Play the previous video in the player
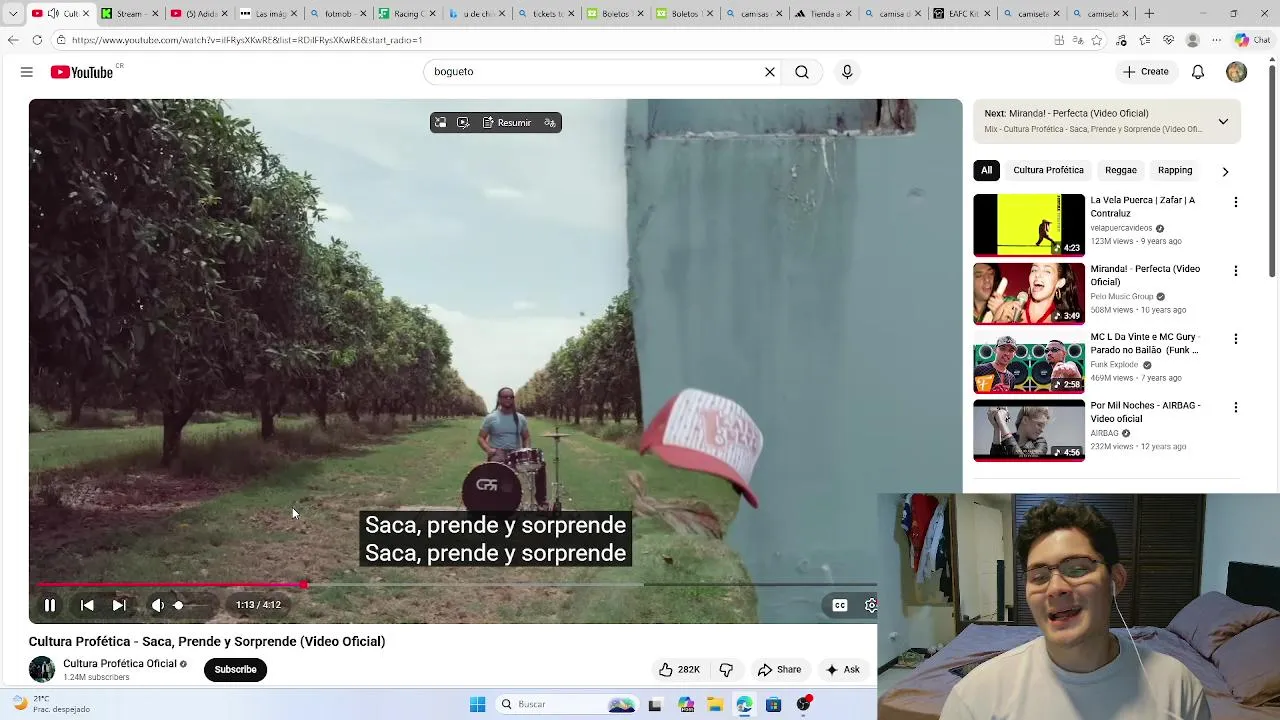 coord(87,605)
